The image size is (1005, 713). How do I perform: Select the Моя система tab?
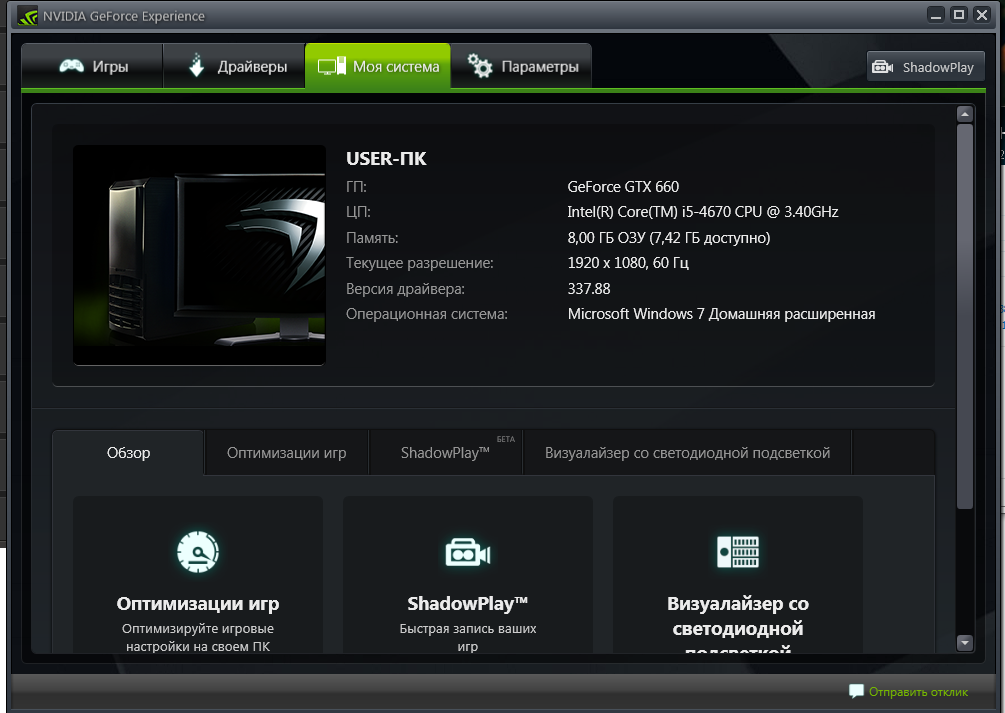378,66
